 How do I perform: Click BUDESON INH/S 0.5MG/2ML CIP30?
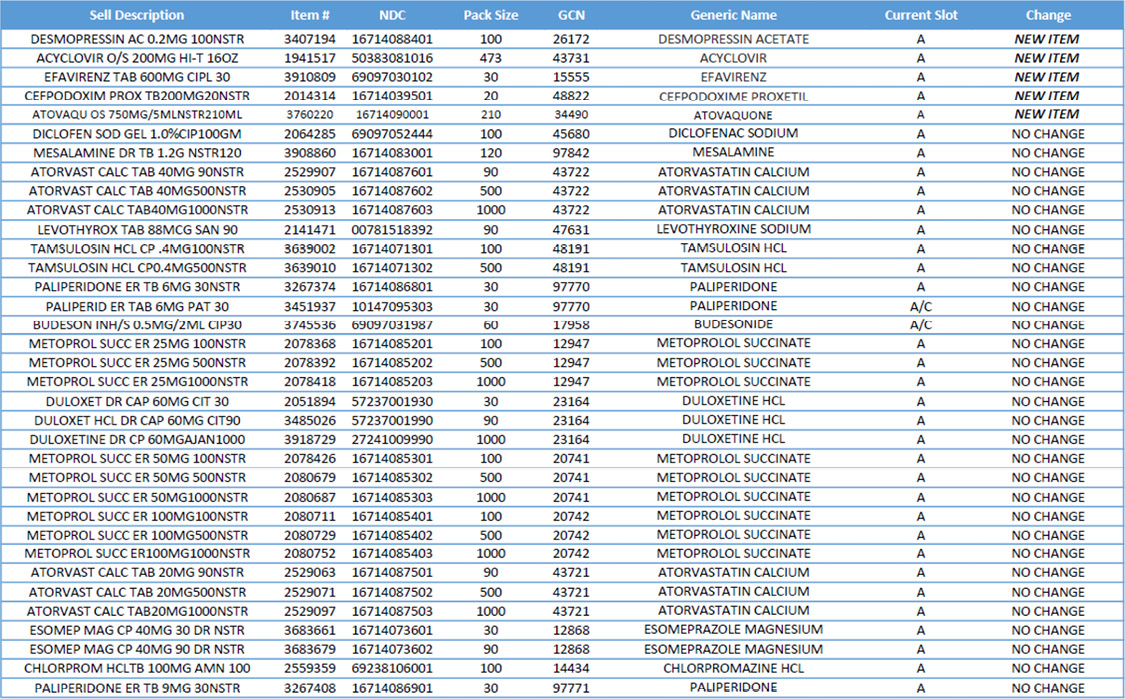136,324
